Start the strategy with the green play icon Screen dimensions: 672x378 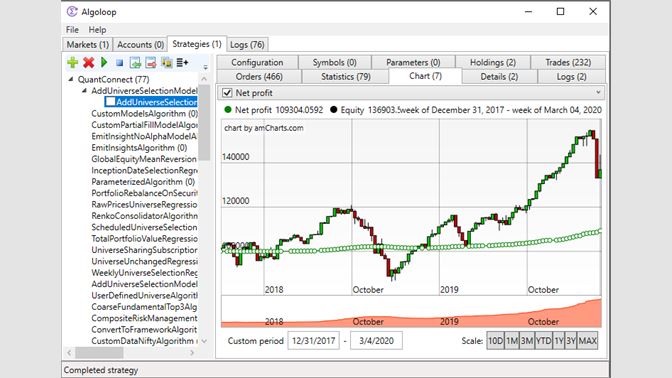coord(104,63)
